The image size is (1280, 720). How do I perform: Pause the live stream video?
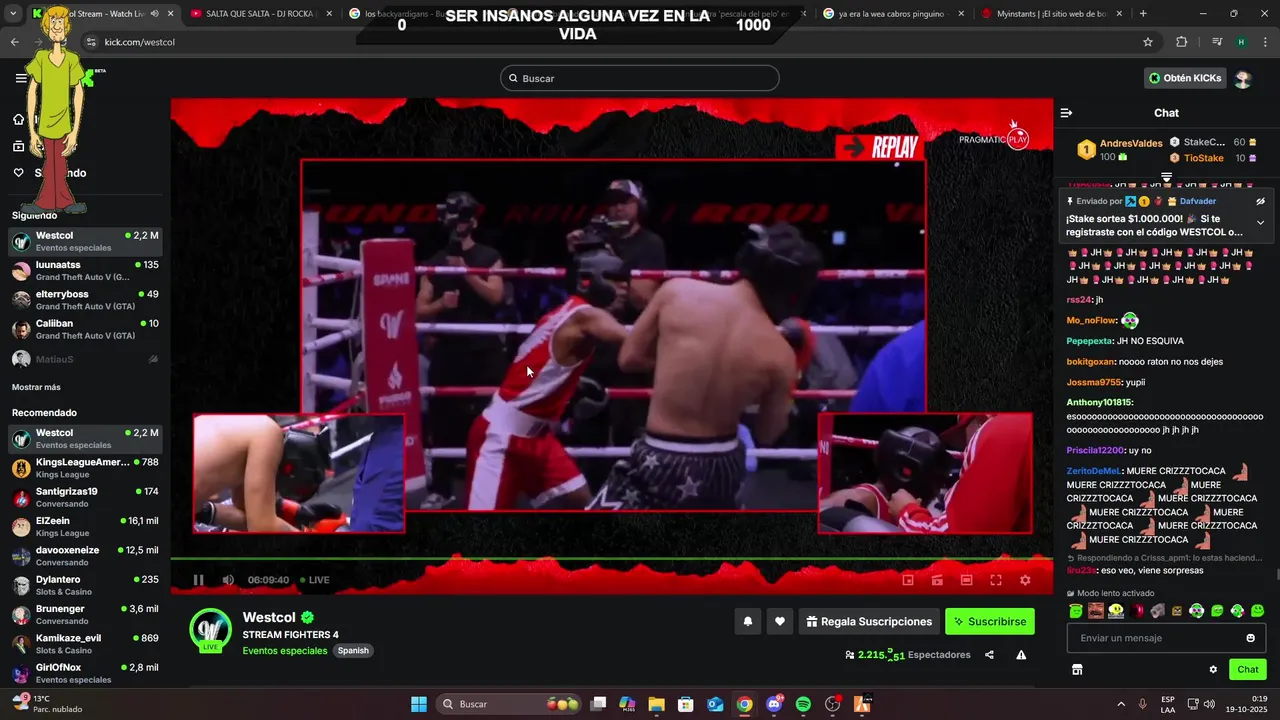click(x=198, y=580)
